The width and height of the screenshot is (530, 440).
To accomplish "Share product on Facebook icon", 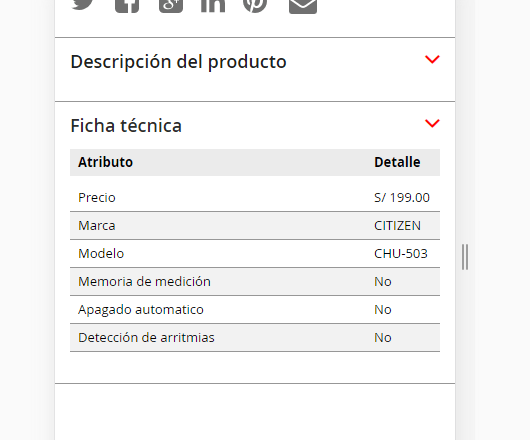I will [x=127, y=6].
